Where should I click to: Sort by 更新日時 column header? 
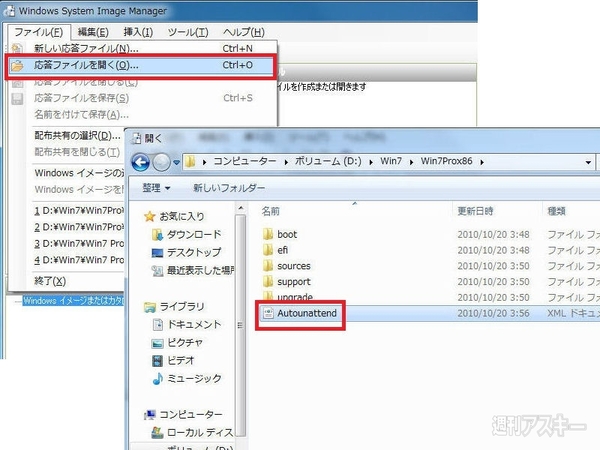coord(475,211)
